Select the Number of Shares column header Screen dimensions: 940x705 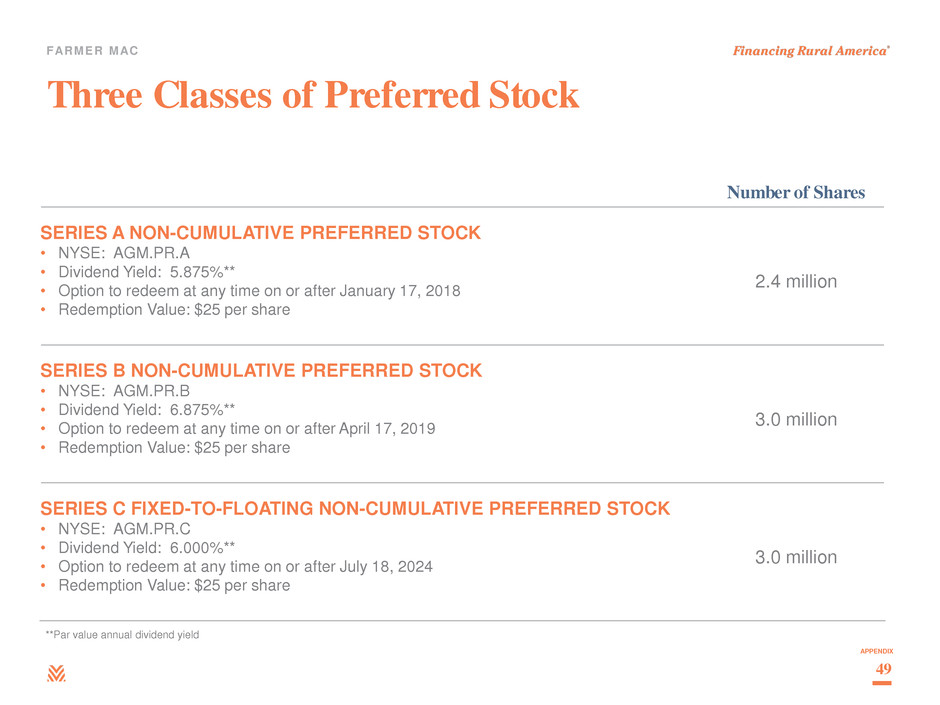[x=796, y=192]
